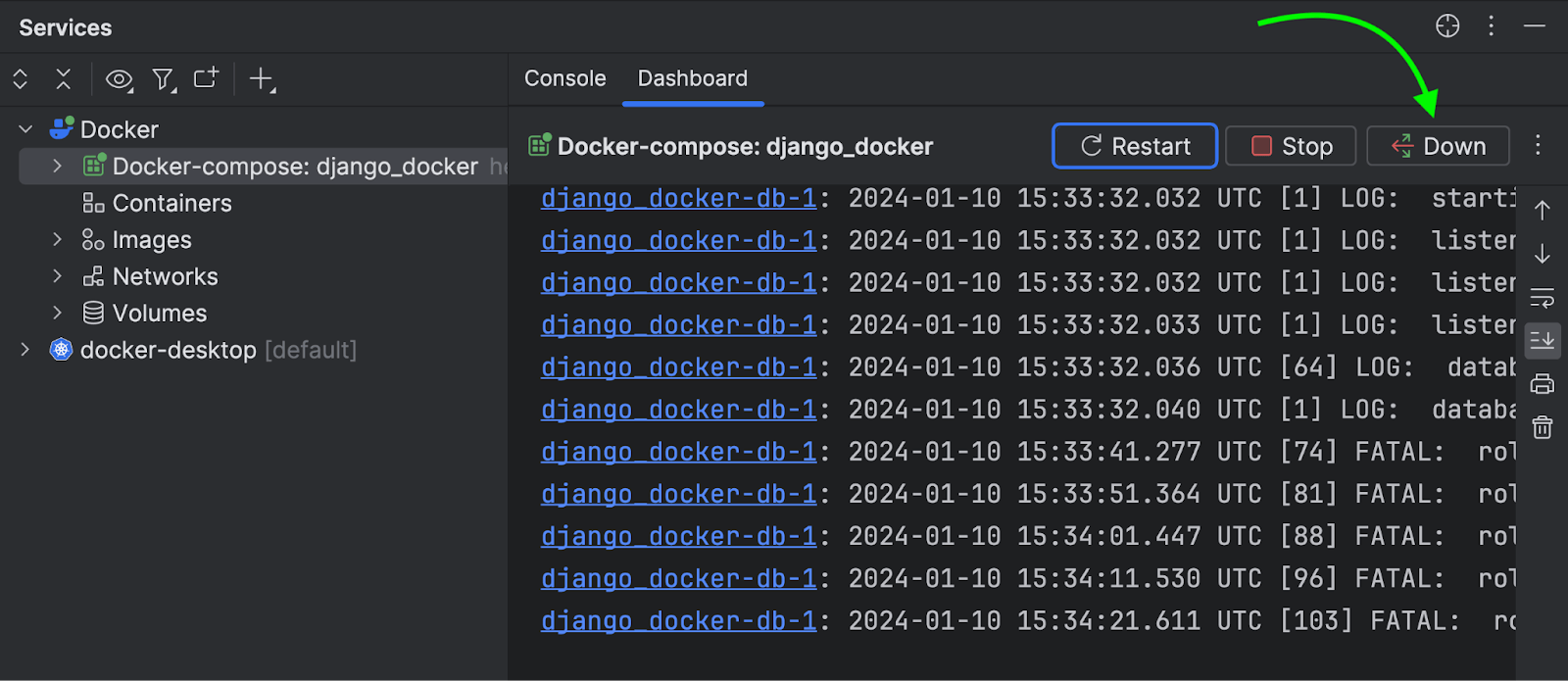Expand the Images node
The height and width of the screenshot is (681, 1568).
pos(57,240)
